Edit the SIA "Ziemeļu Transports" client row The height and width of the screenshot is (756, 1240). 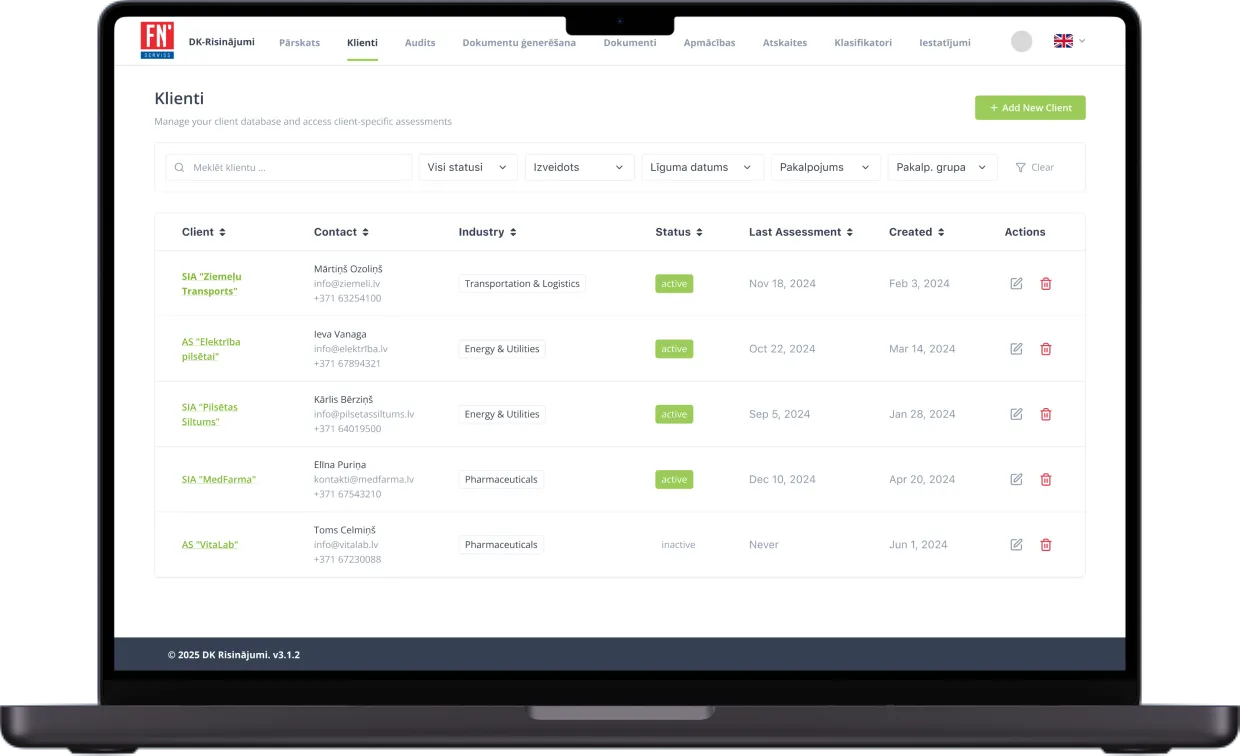[x=1016, y=284]
